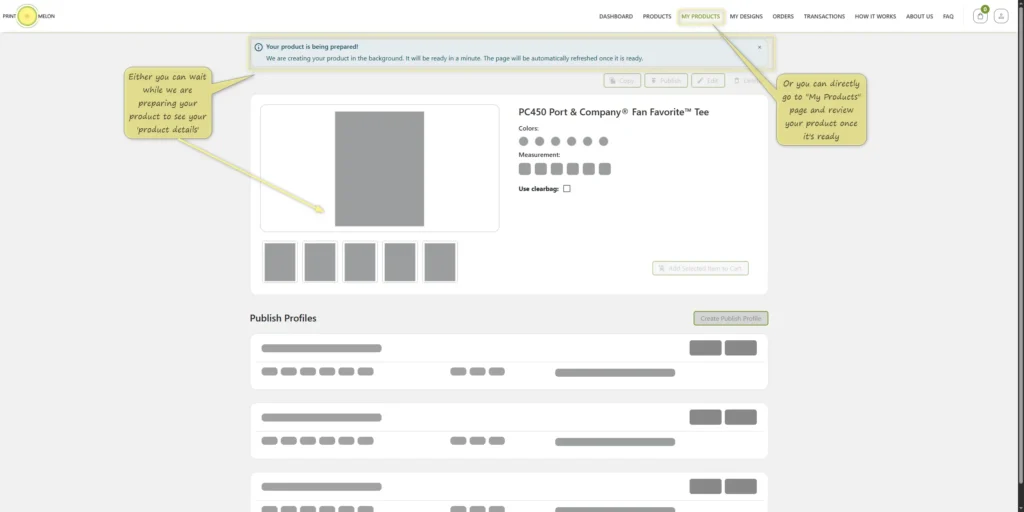Toggle the Use clearbag checkbox

[x=567, y=189]
